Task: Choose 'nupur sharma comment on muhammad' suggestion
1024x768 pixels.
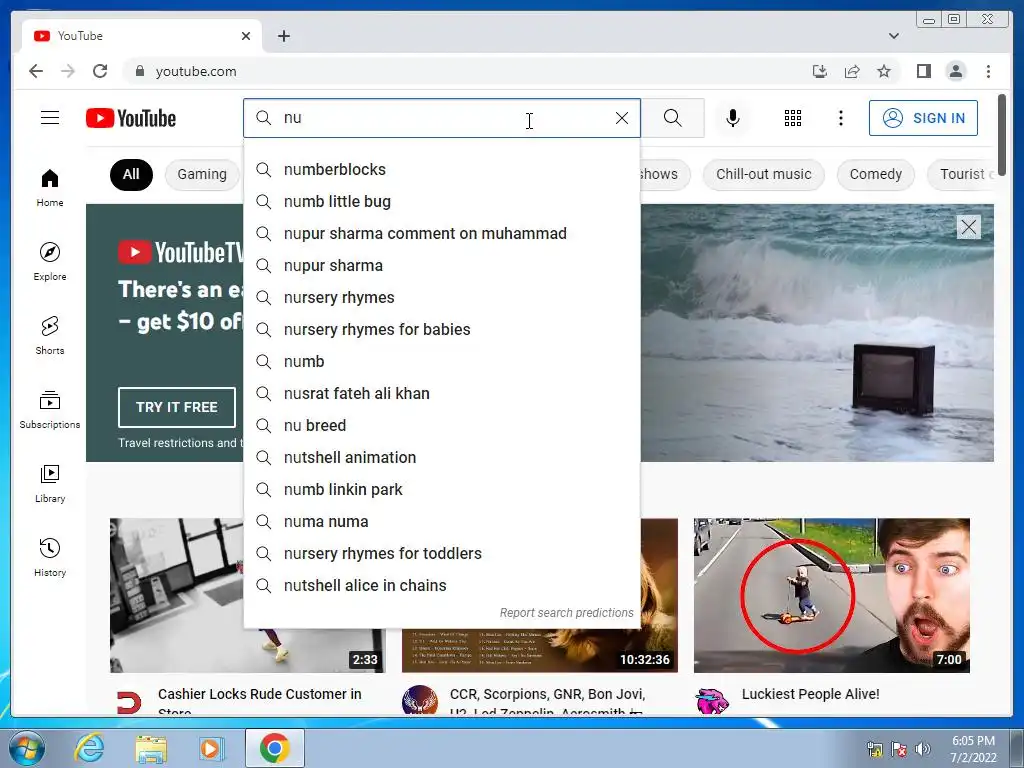Action: (x=442, y=234)
